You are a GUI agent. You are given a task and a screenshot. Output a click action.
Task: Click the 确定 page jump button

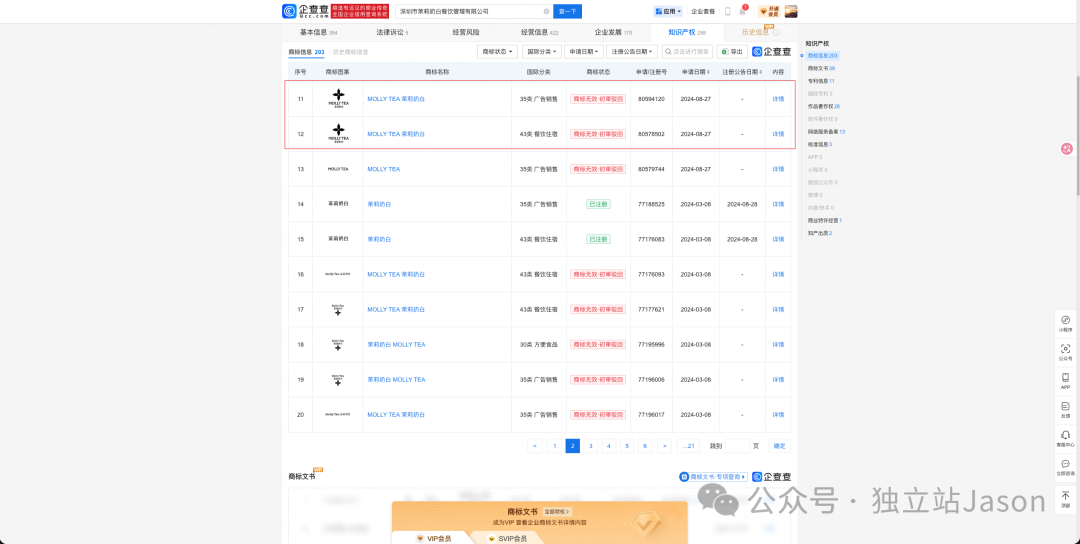click(x=780, y=446)
